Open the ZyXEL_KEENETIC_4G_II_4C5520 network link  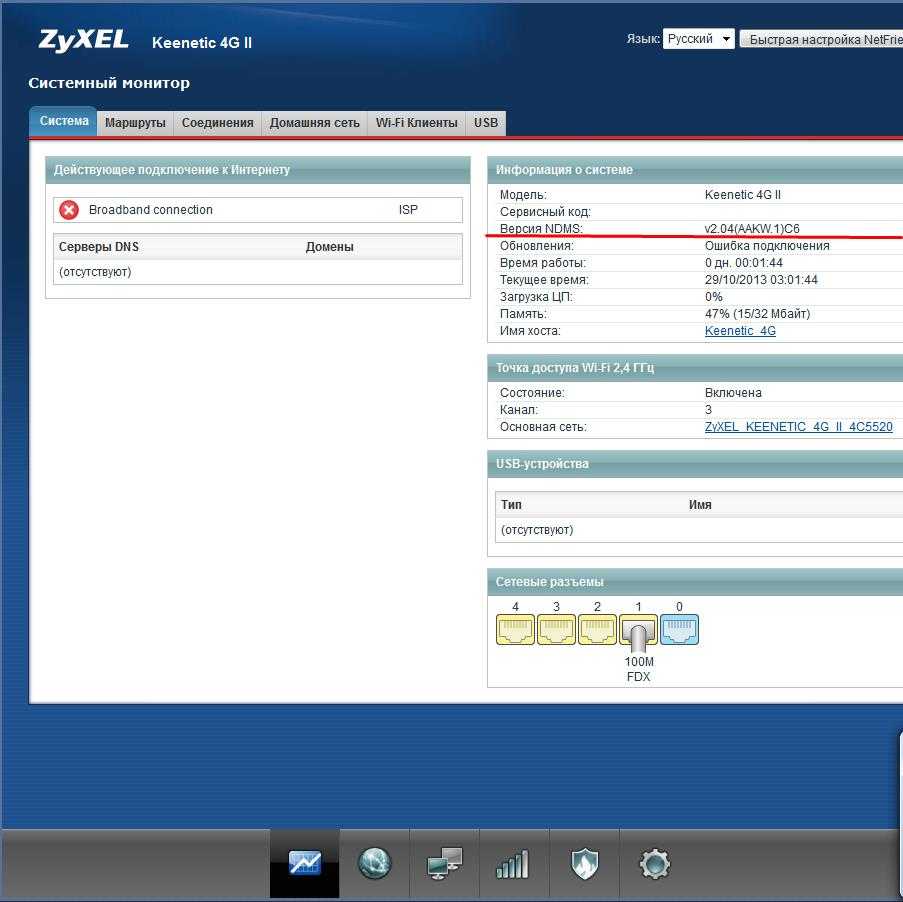(x=798, y=427)
